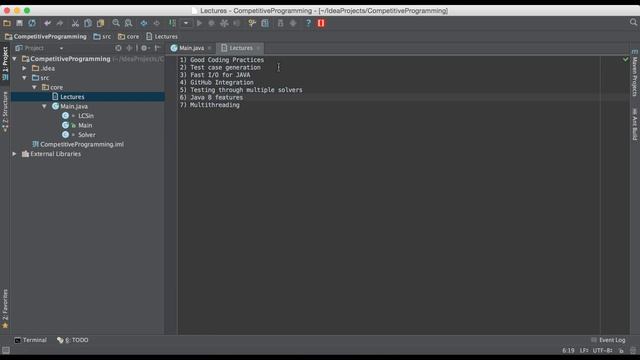Click the Make Project build icon

pyautogui.click(x=172, y=23)
